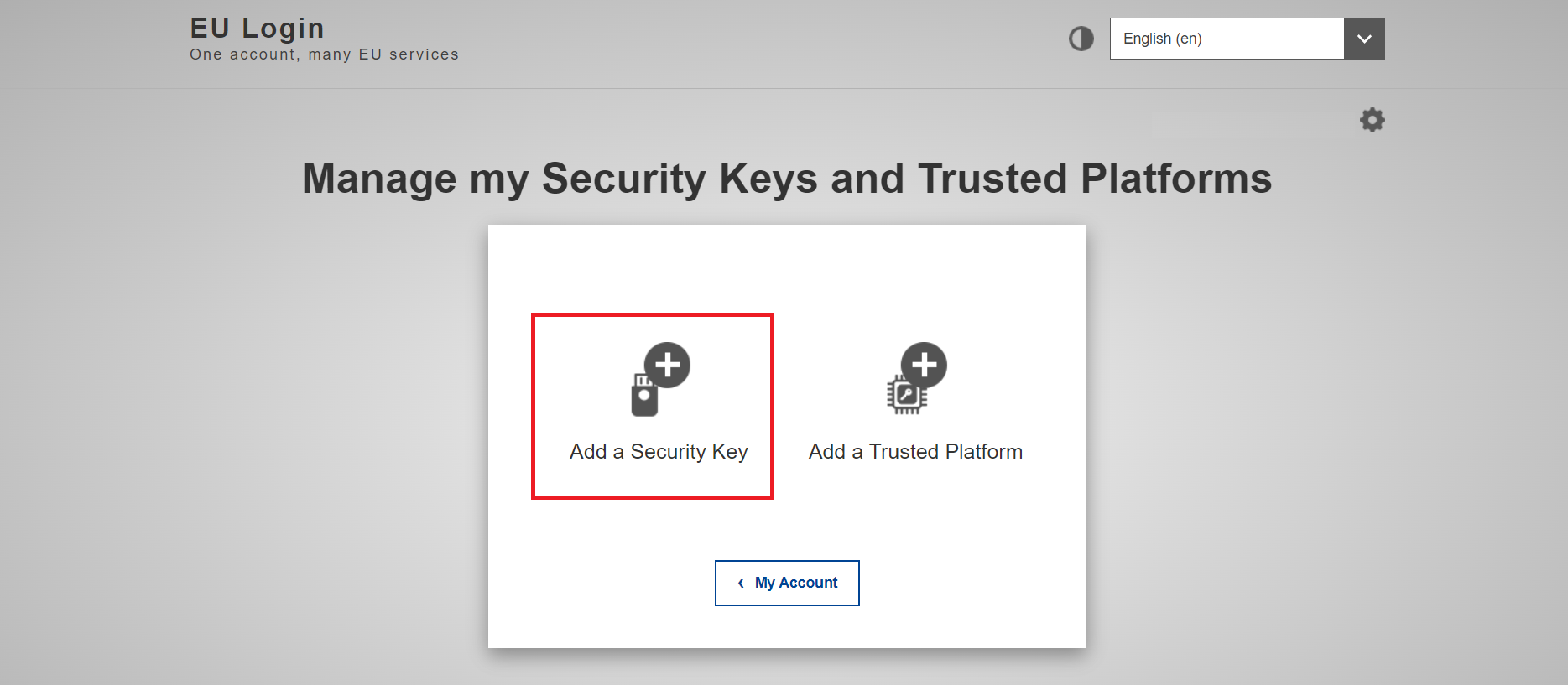Select the trusted platform chip icon
1568x685 pixels.
[x=906, y=394]
